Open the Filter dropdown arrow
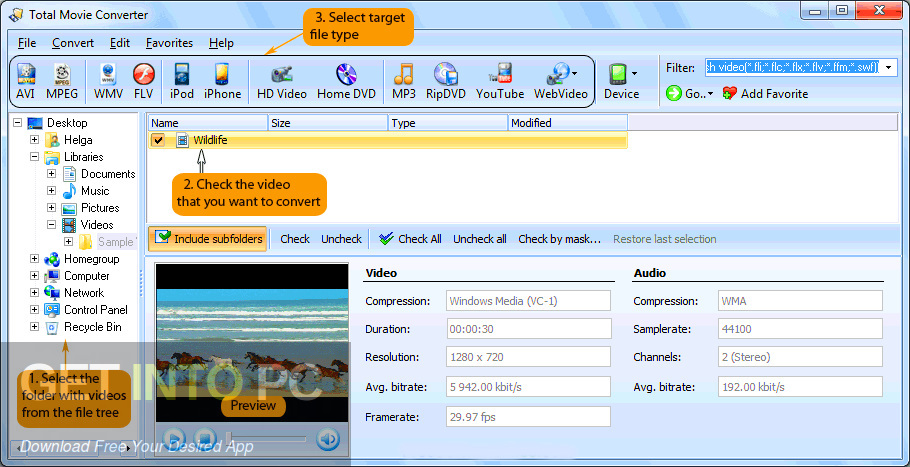The width and height of the screenshot is (910, 467). [x=889, y=68]
